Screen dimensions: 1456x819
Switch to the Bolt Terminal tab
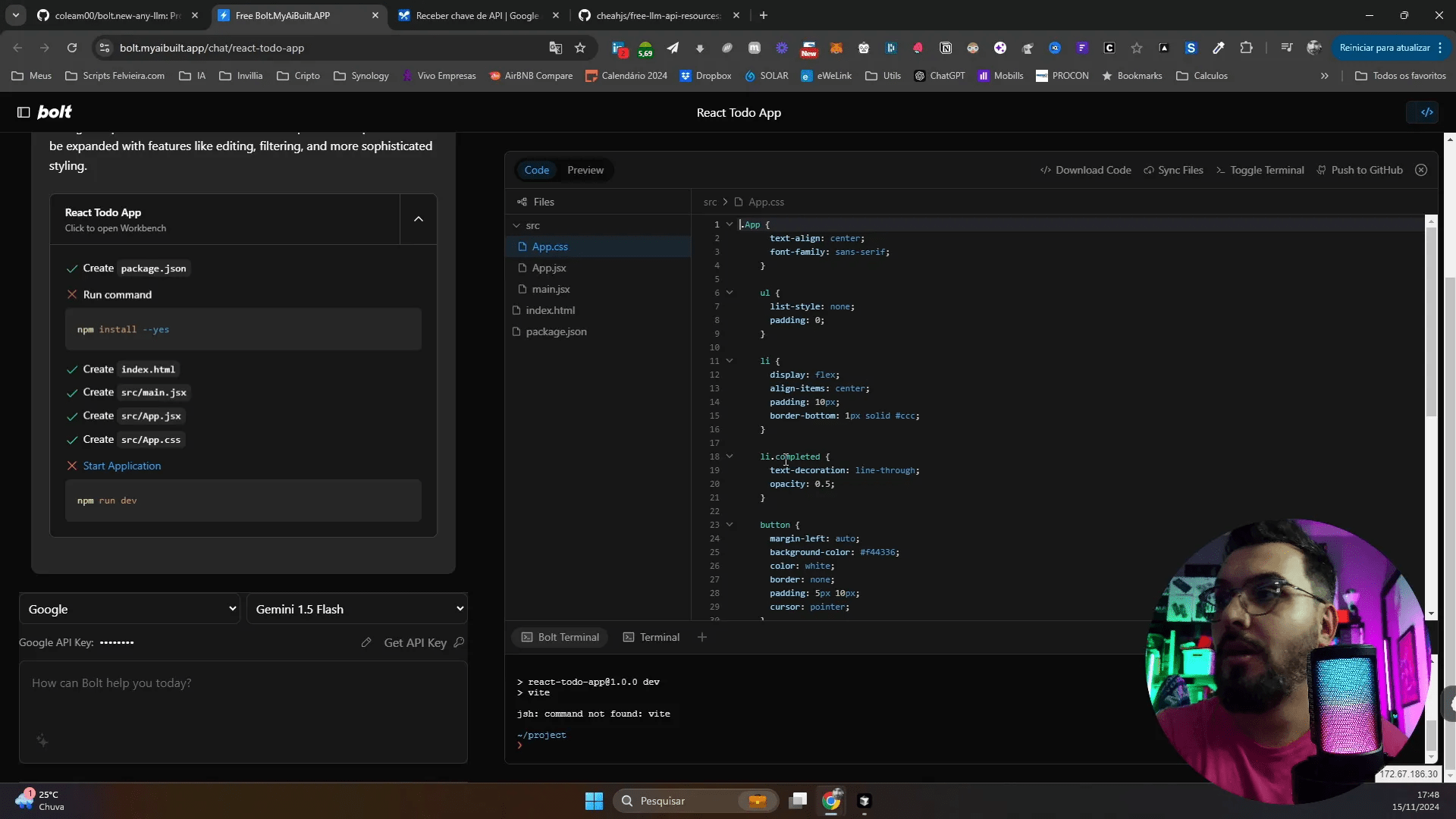coord(560,637)
